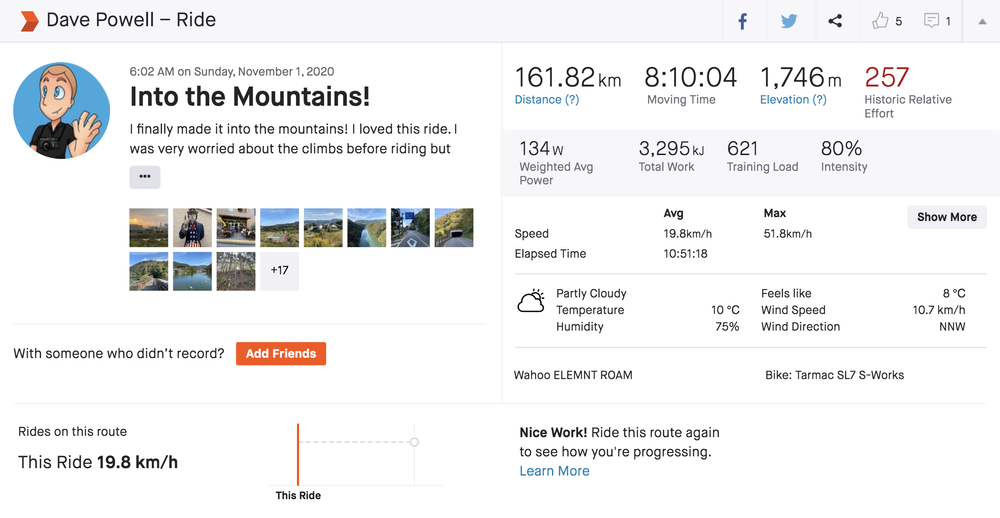Click the Strava orange chevron logo
The height and width of the screenshot is (518, 1000).
(29, 21)
